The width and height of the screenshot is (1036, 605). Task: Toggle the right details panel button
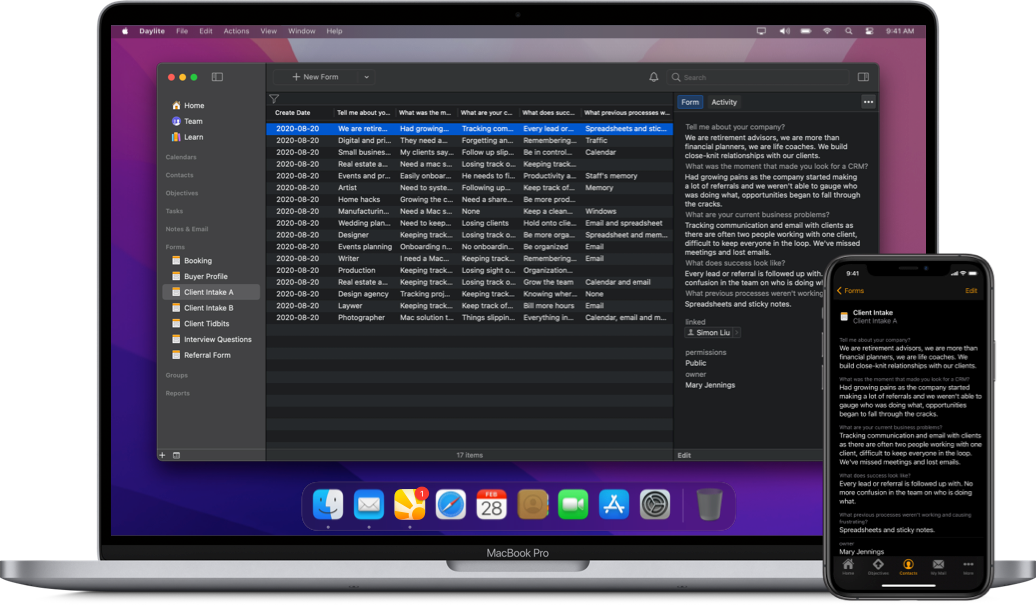(863, 77)
